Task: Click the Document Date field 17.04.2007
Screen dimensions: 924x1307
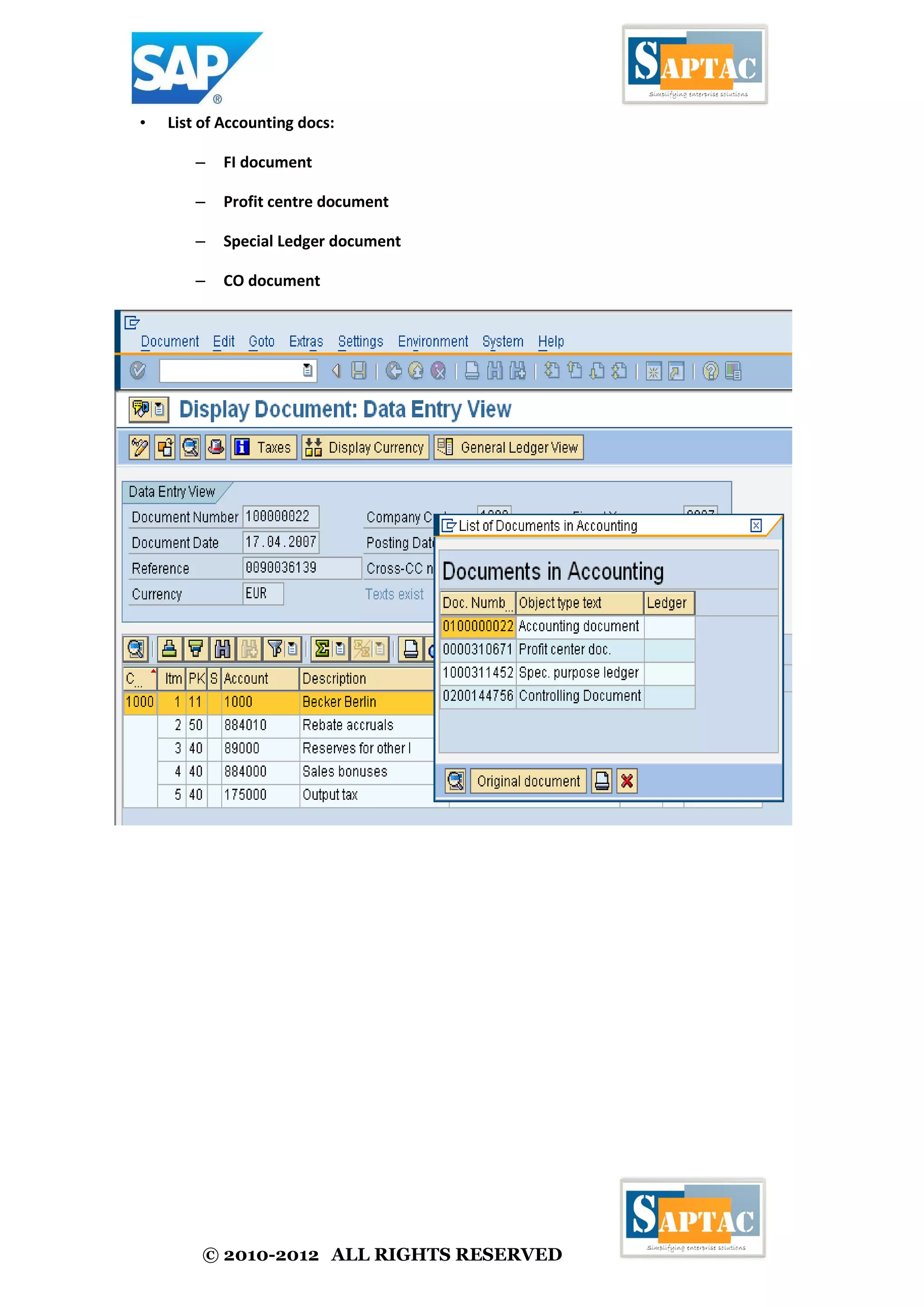Action: (x=281, y=542)
